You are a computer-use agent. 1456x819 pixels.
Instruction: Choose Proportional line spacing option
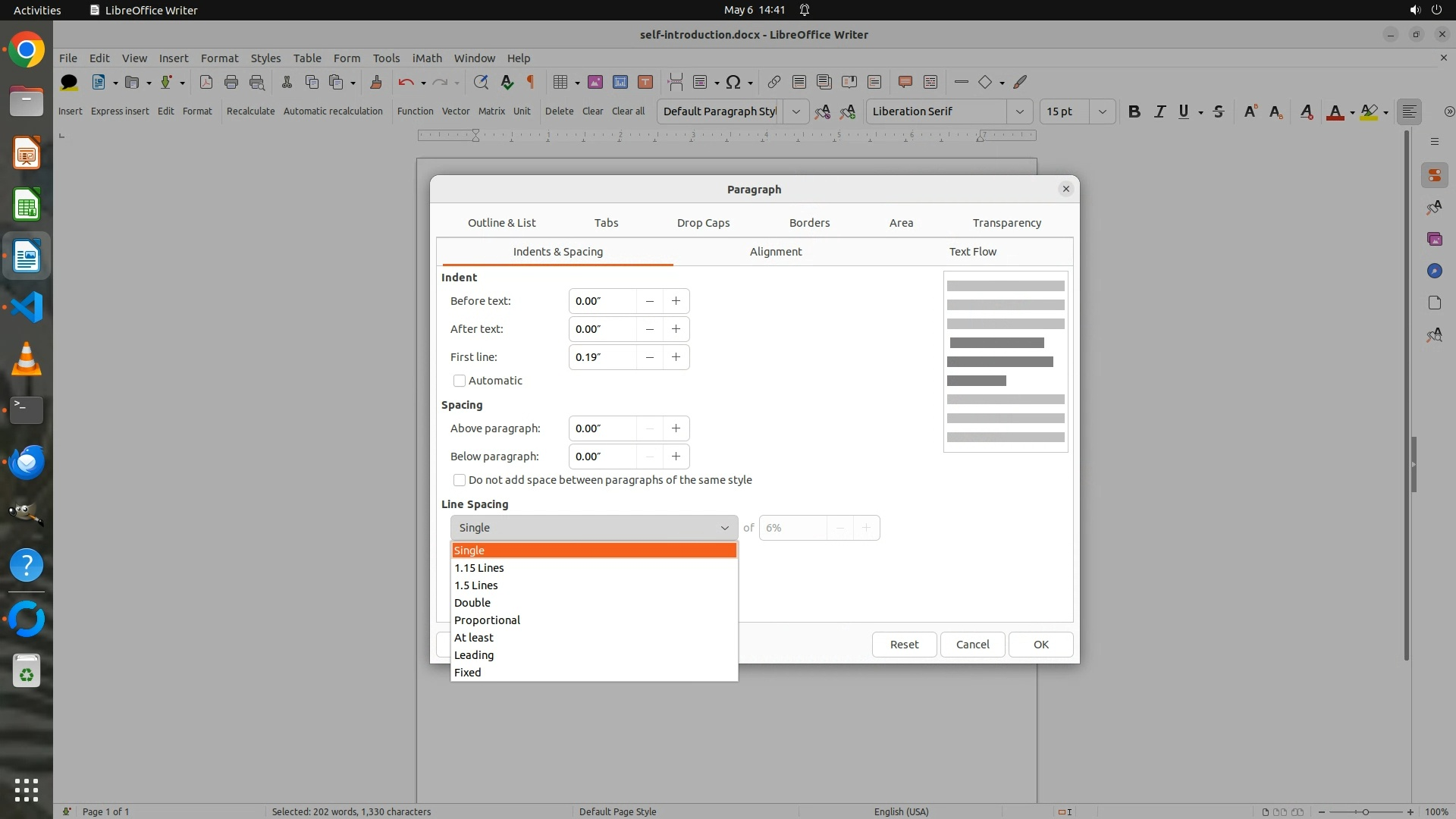point(487,620)
